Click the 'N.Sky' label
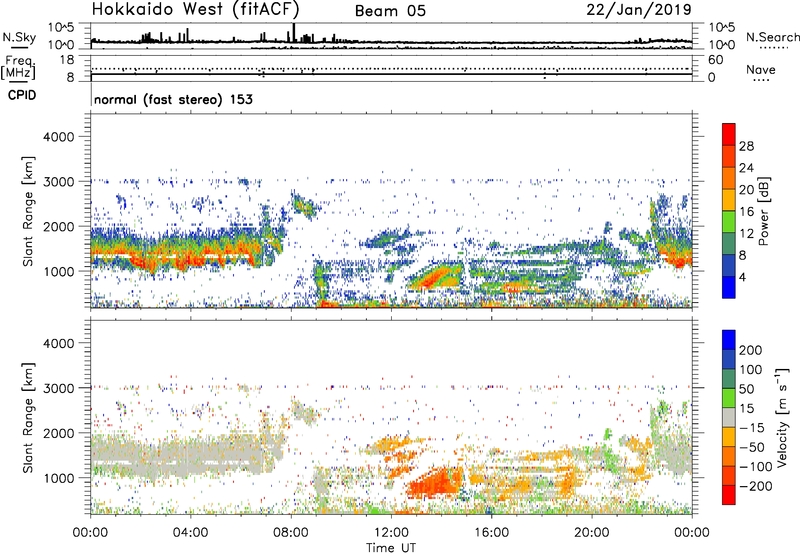This screenshot has height=554, width=800. click(x=19, y=37)
